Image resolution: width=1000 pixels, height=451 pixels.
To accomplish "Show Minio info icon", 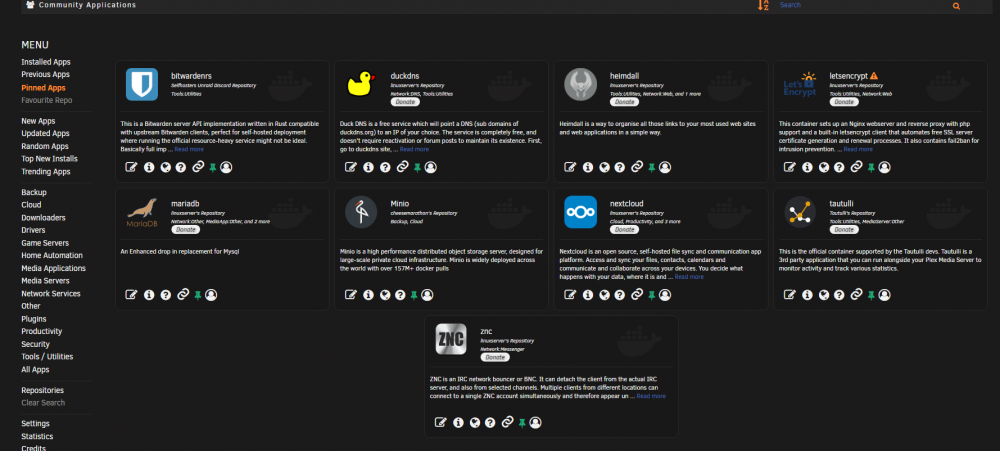I will [369, 295].
